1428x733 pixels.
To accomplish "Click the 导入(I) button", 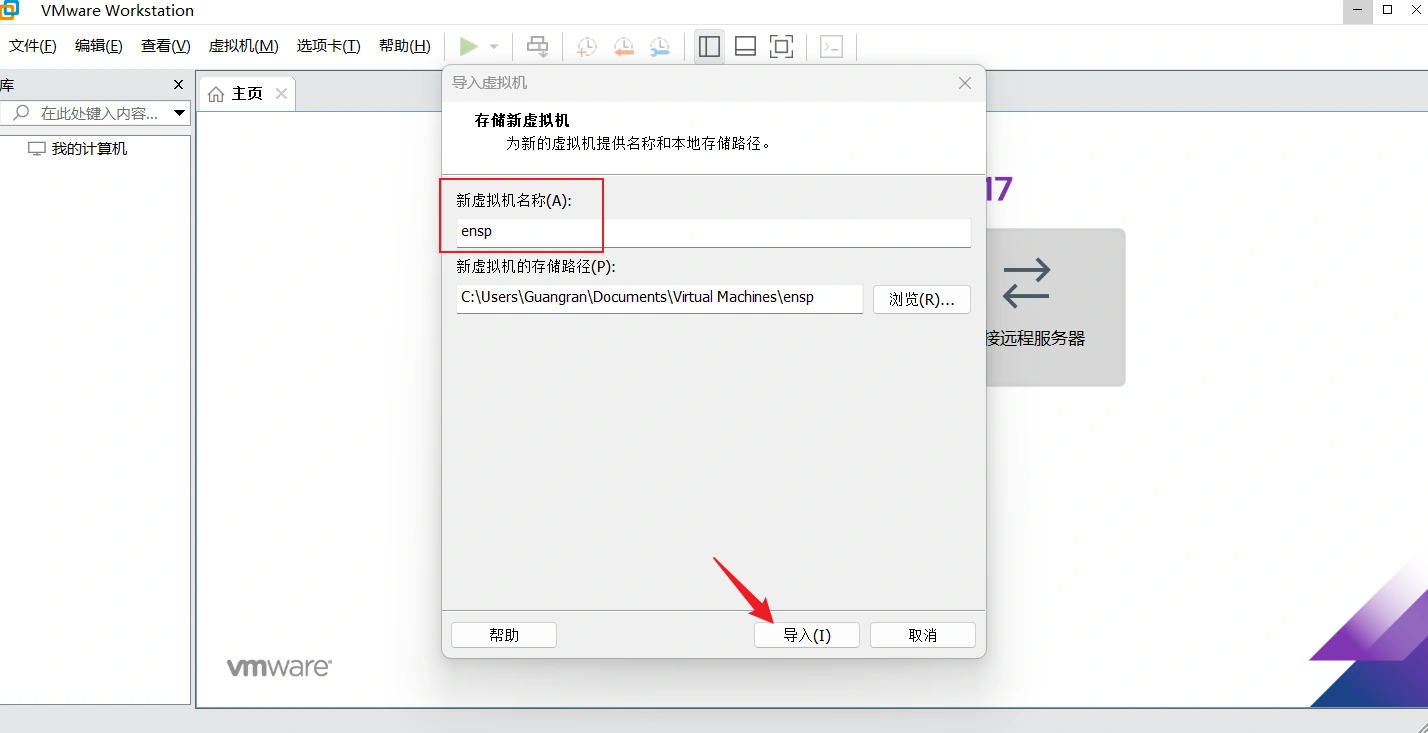I will [807, 635].
